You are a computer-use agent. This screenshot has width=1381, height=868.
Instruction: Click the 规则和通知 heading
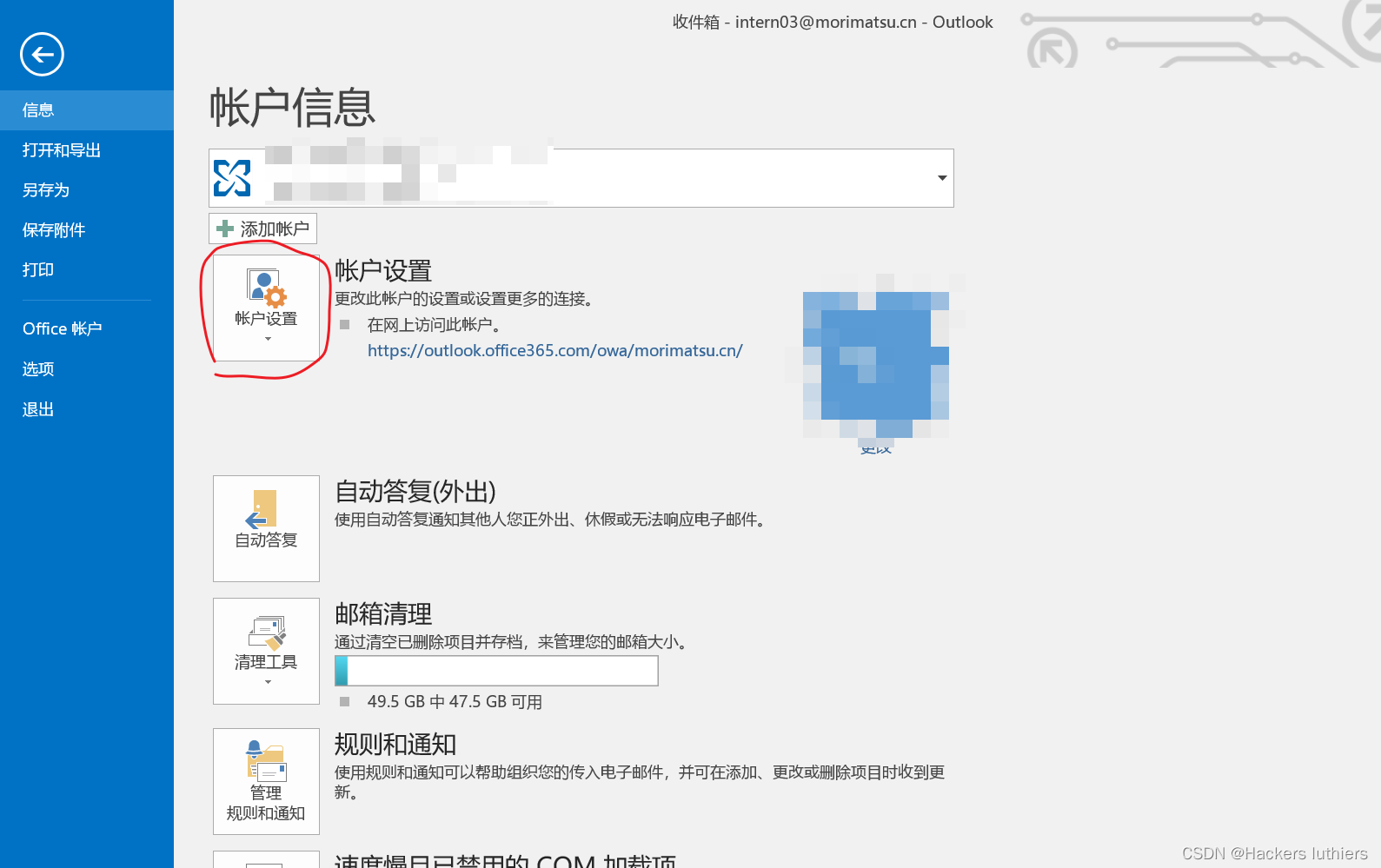click(x=395, y=745)
